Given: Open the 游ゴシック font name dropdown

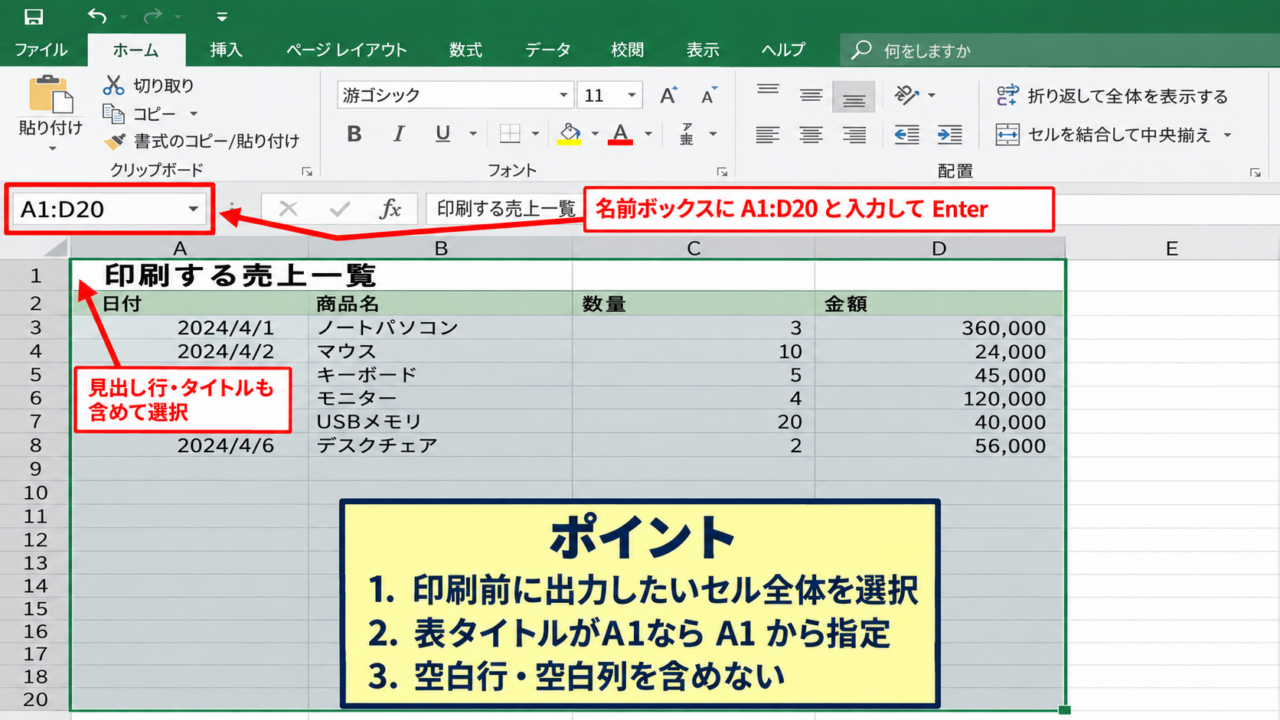Looking at the screenshot, I should pos(564,96).
